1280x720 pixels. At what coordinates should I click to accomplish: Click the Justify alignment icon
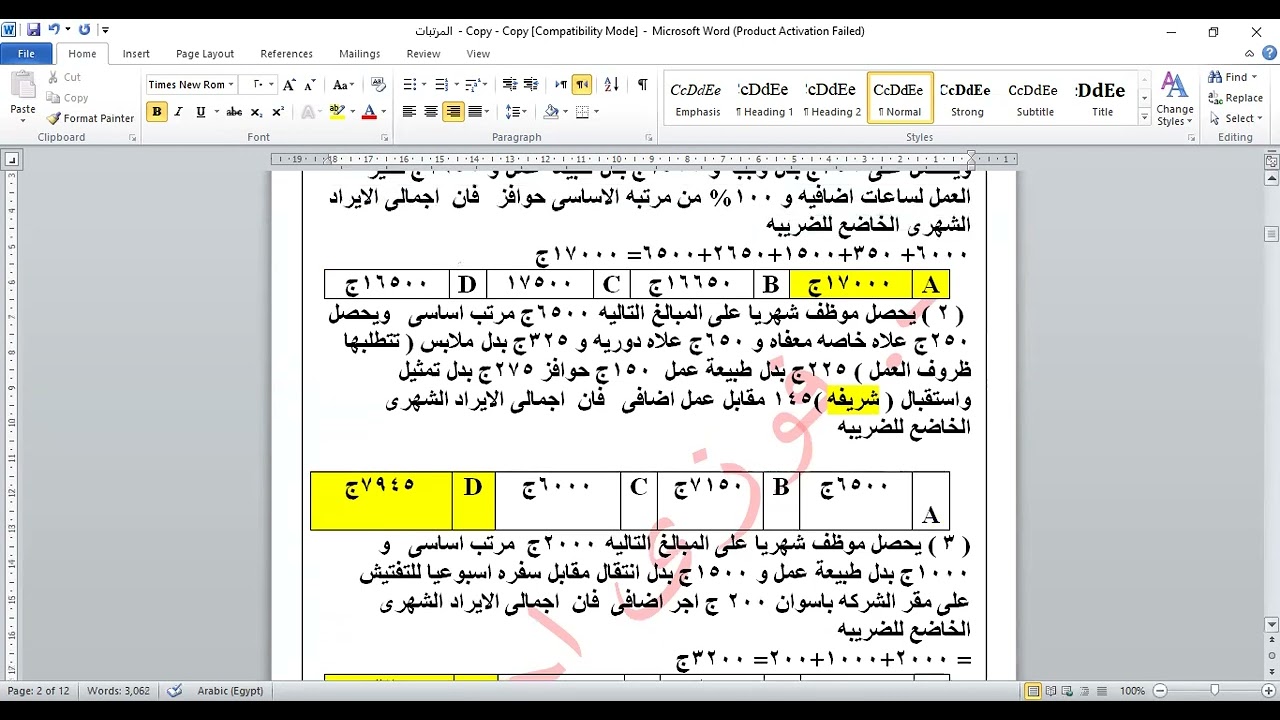tap(475, 112)
